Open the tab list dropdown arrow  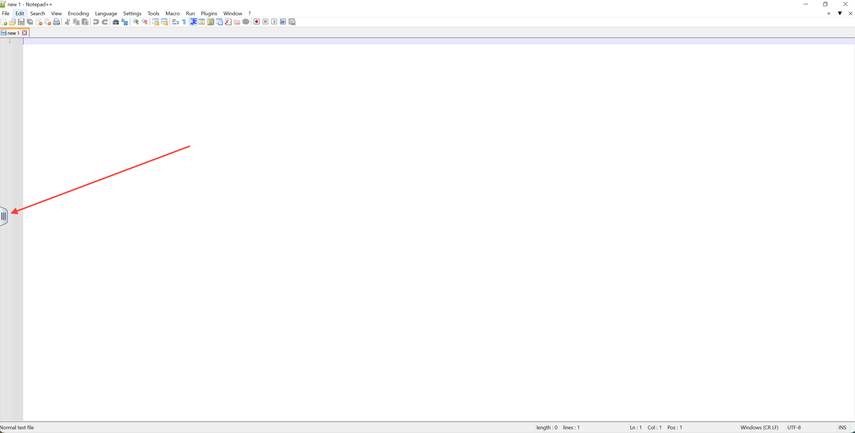click(x=840, y=13)
